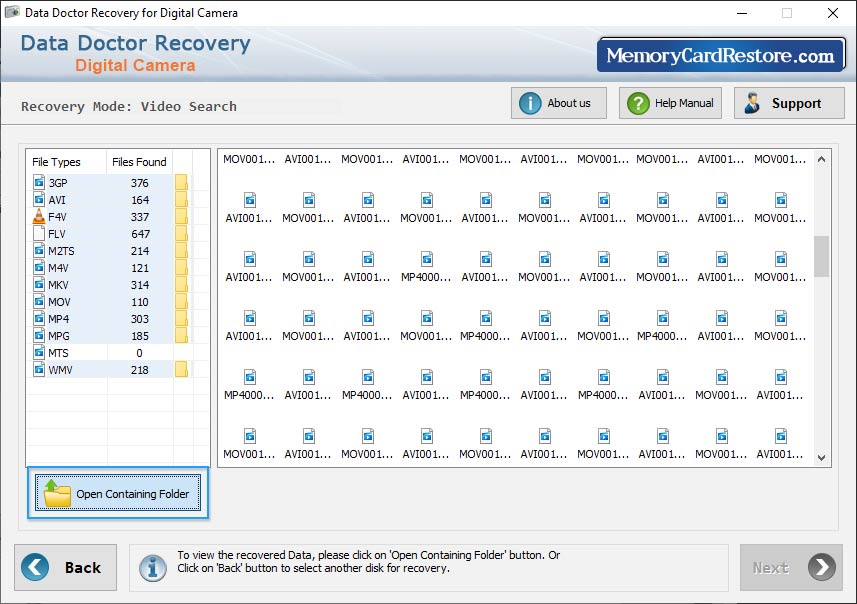Click the yellow folder icon in the MP4 row

[x=181, y=318]
